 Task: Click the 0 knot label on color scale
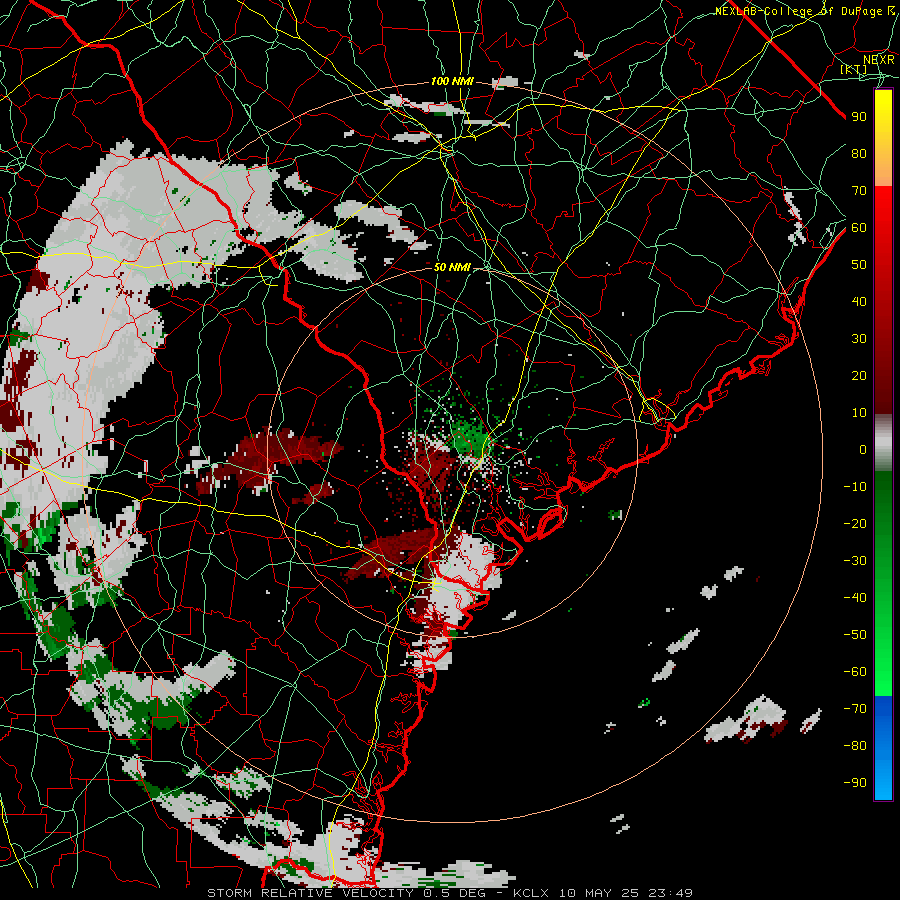point(863,449)
